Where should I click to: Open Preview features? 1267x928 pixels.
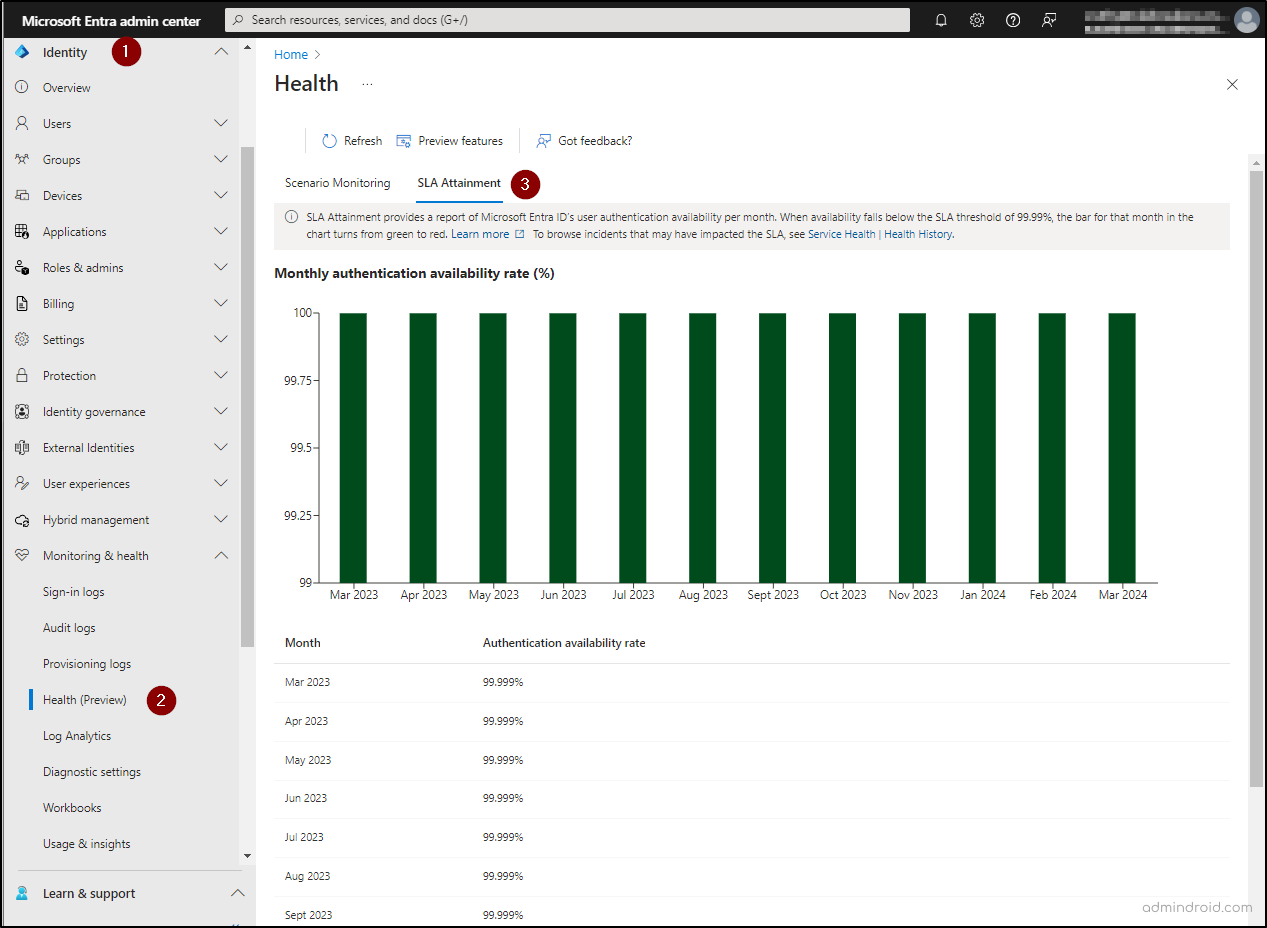tap(449, 140)
